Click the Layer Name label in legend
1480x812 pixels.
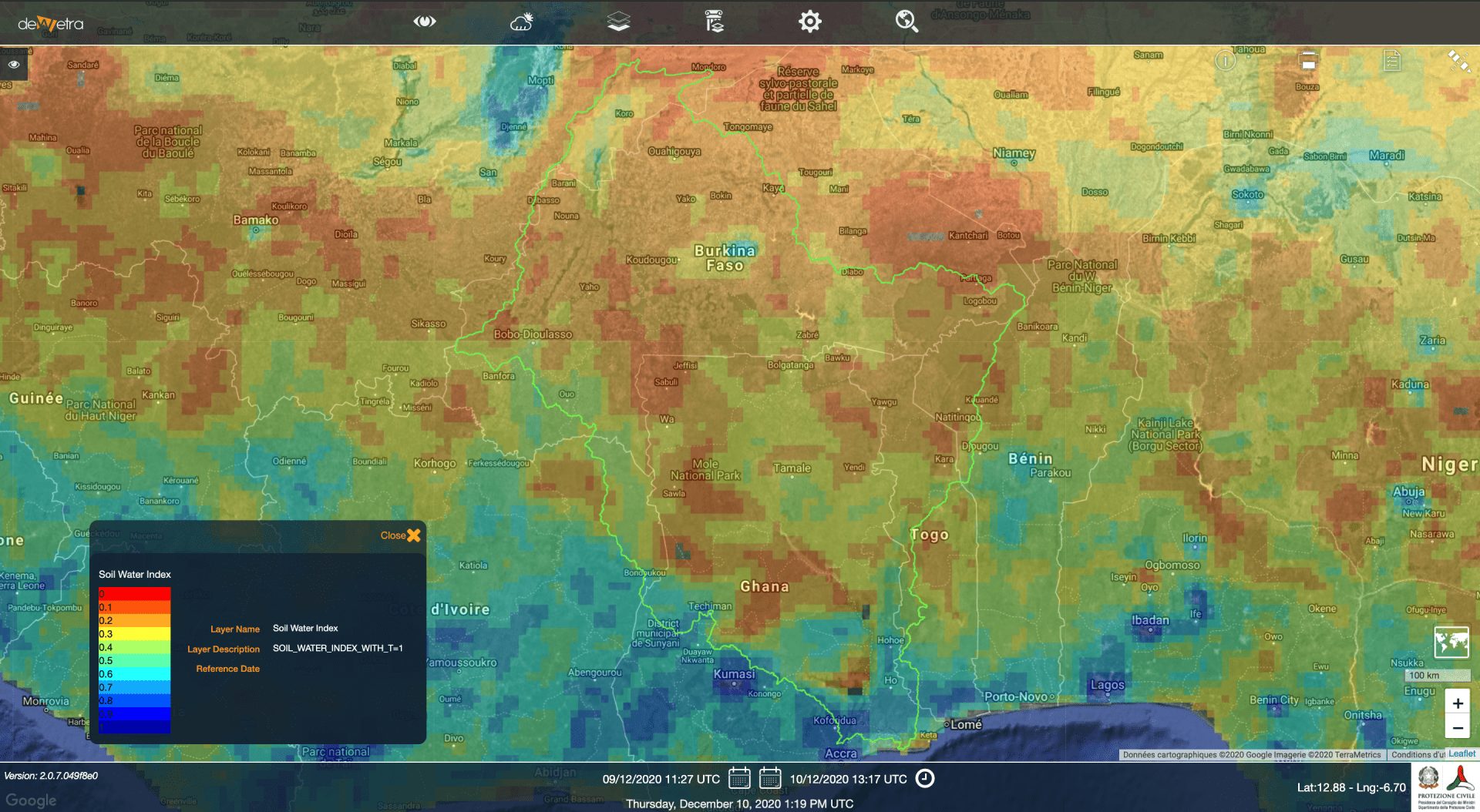tap(235, 629)
